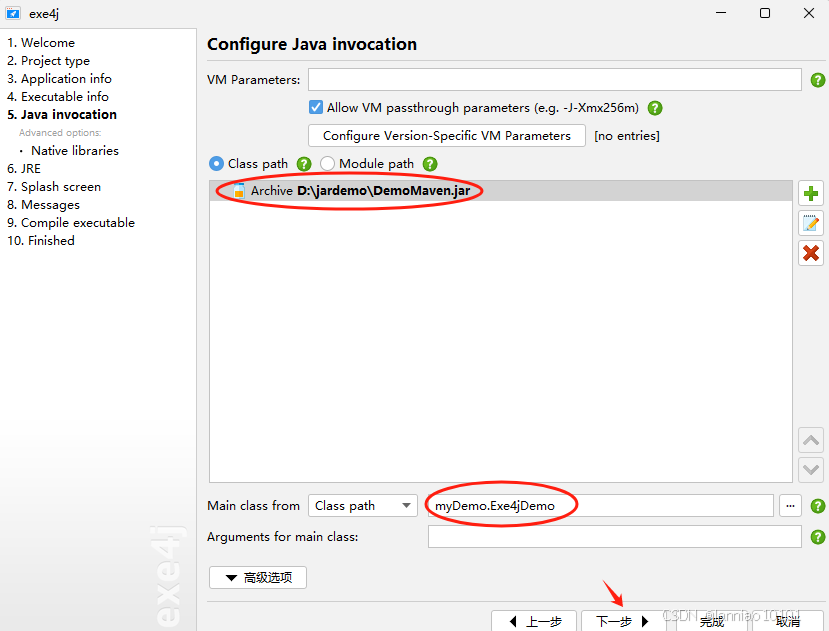Go to step 3. Application info
Viewport: 829px width, 631px height.
59,78
